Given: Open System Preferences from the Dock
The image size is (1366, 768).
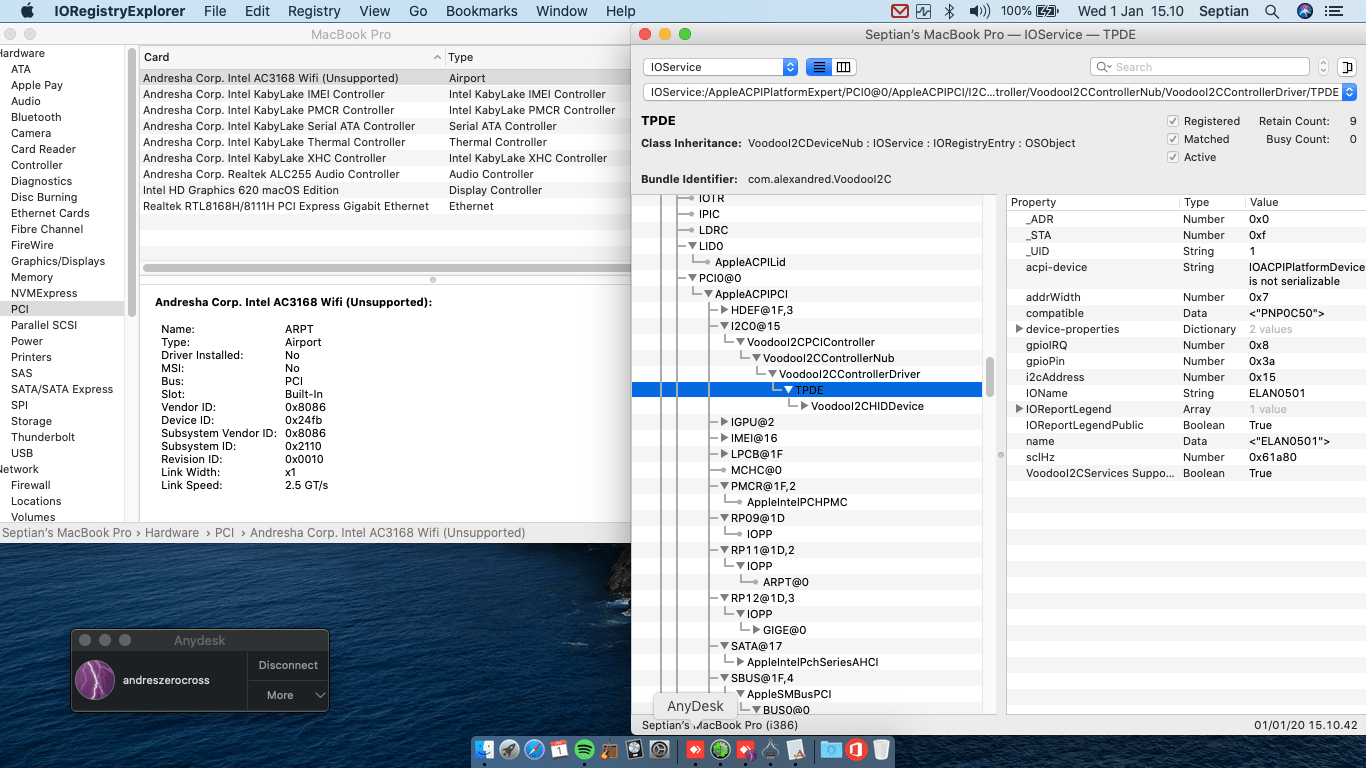Looking at the screenshot, I should [660, 749].
